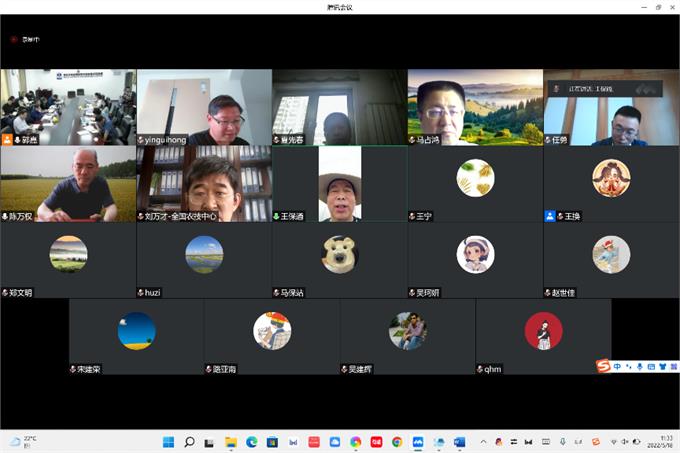Open Word from the taskbar
Screen dimensions: 680x453
(460, 441)
